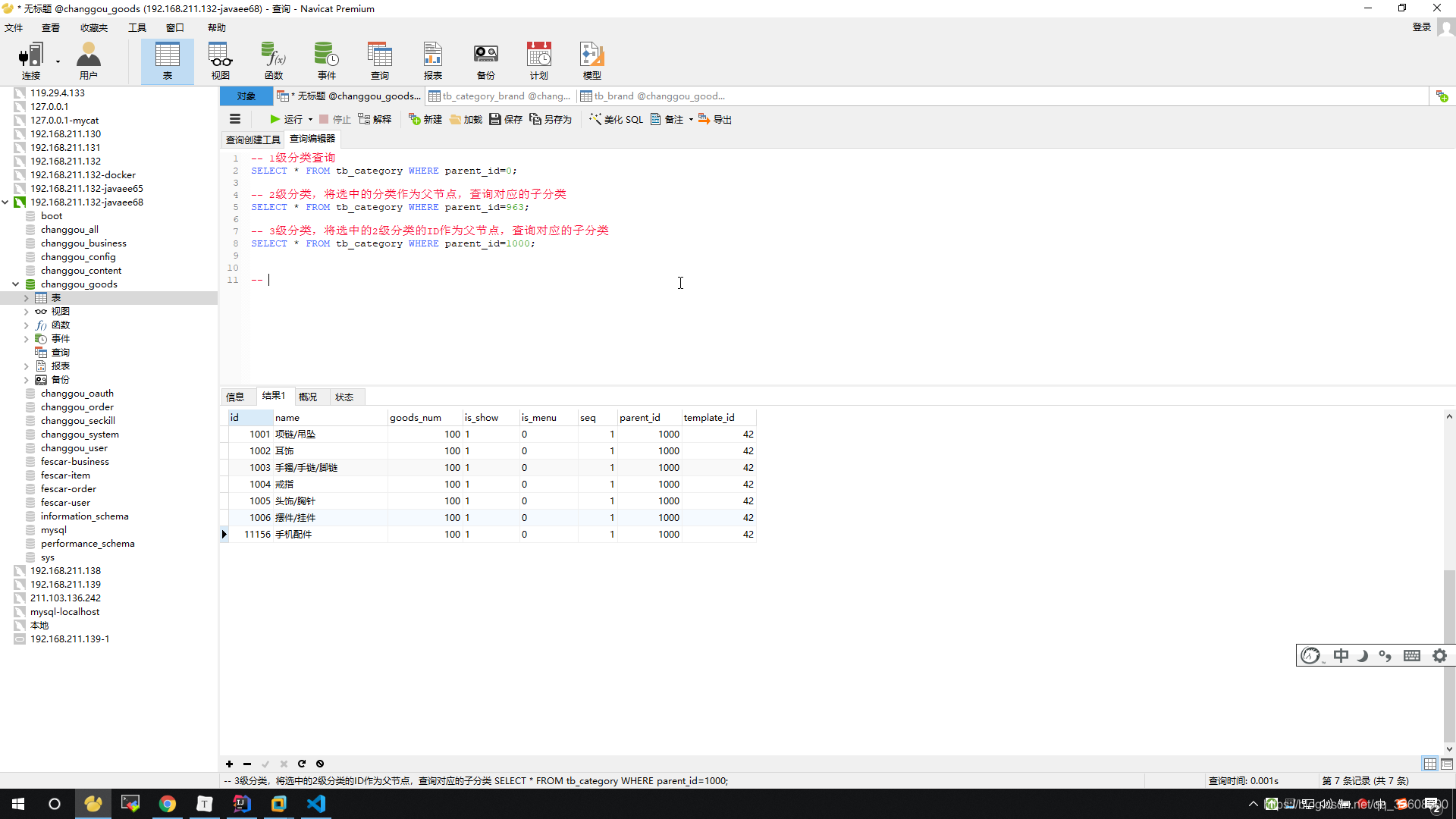
Task: Open the Favorites (收藏夹) menu
Action: tap(94, 27)
